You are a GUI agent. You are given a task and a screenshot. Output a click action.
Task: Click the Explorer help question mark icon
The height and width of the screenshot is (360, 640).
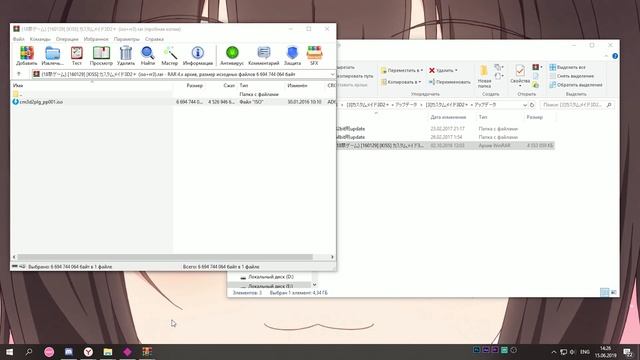coord(615,56)
